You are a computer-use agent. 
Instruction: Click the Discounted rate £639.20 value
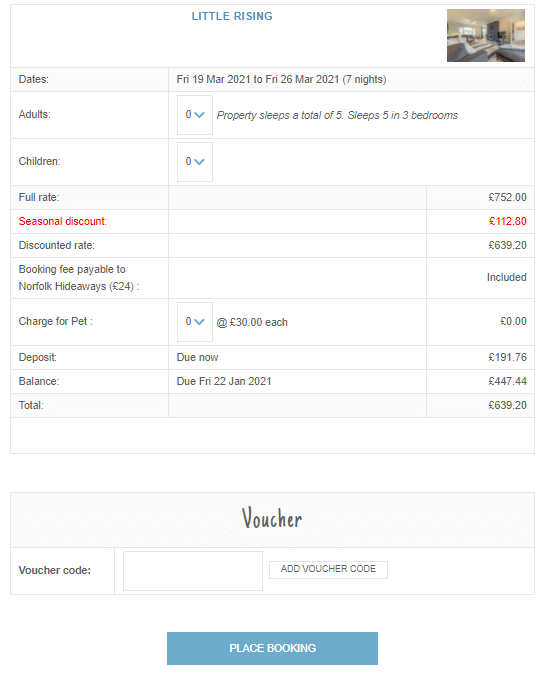click(x=507, y=245)
